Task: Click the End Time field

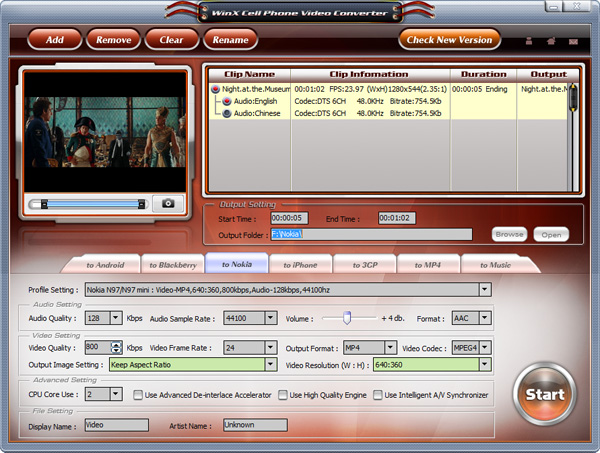Action: 397,218
